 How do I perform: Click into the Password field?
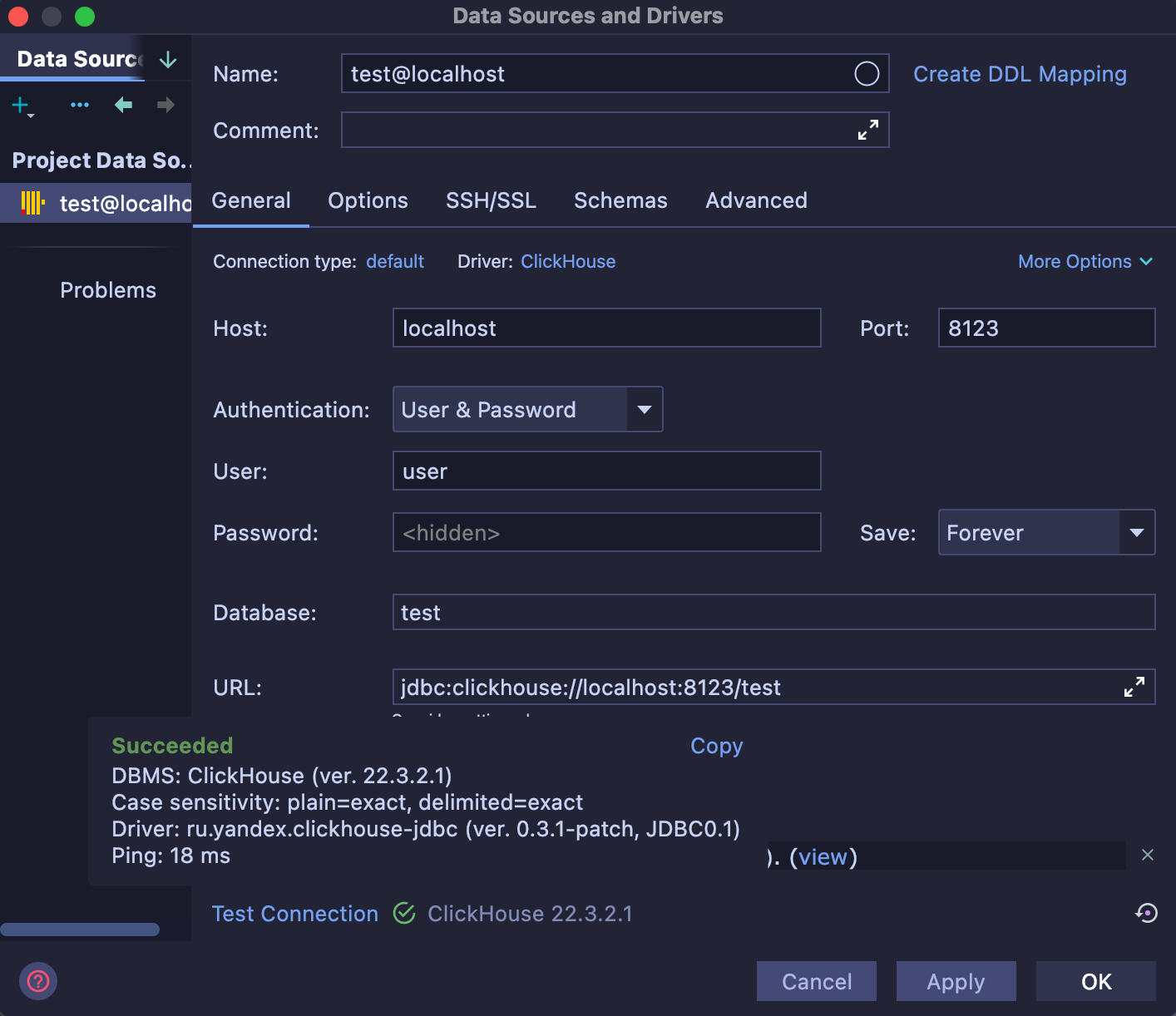(x=607, y=532)
